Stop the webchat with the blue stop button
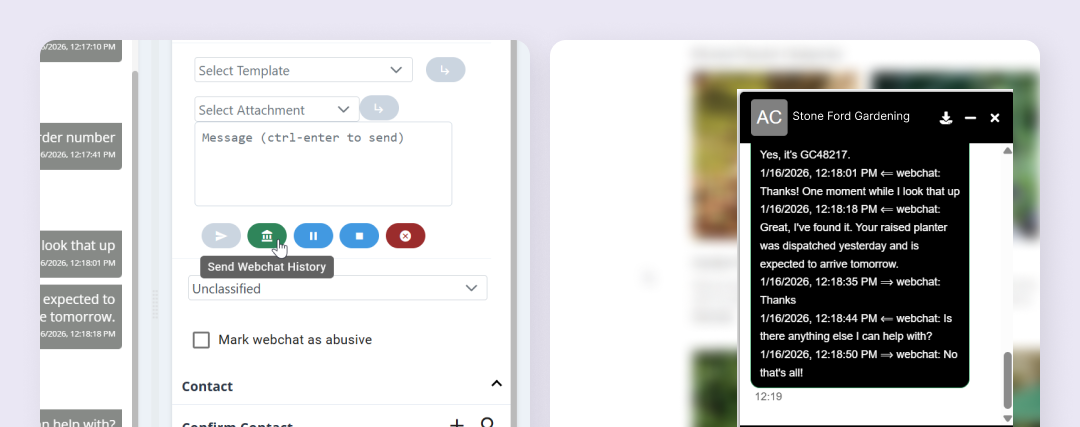1080x427 pixels. click(x=359, y=236)
